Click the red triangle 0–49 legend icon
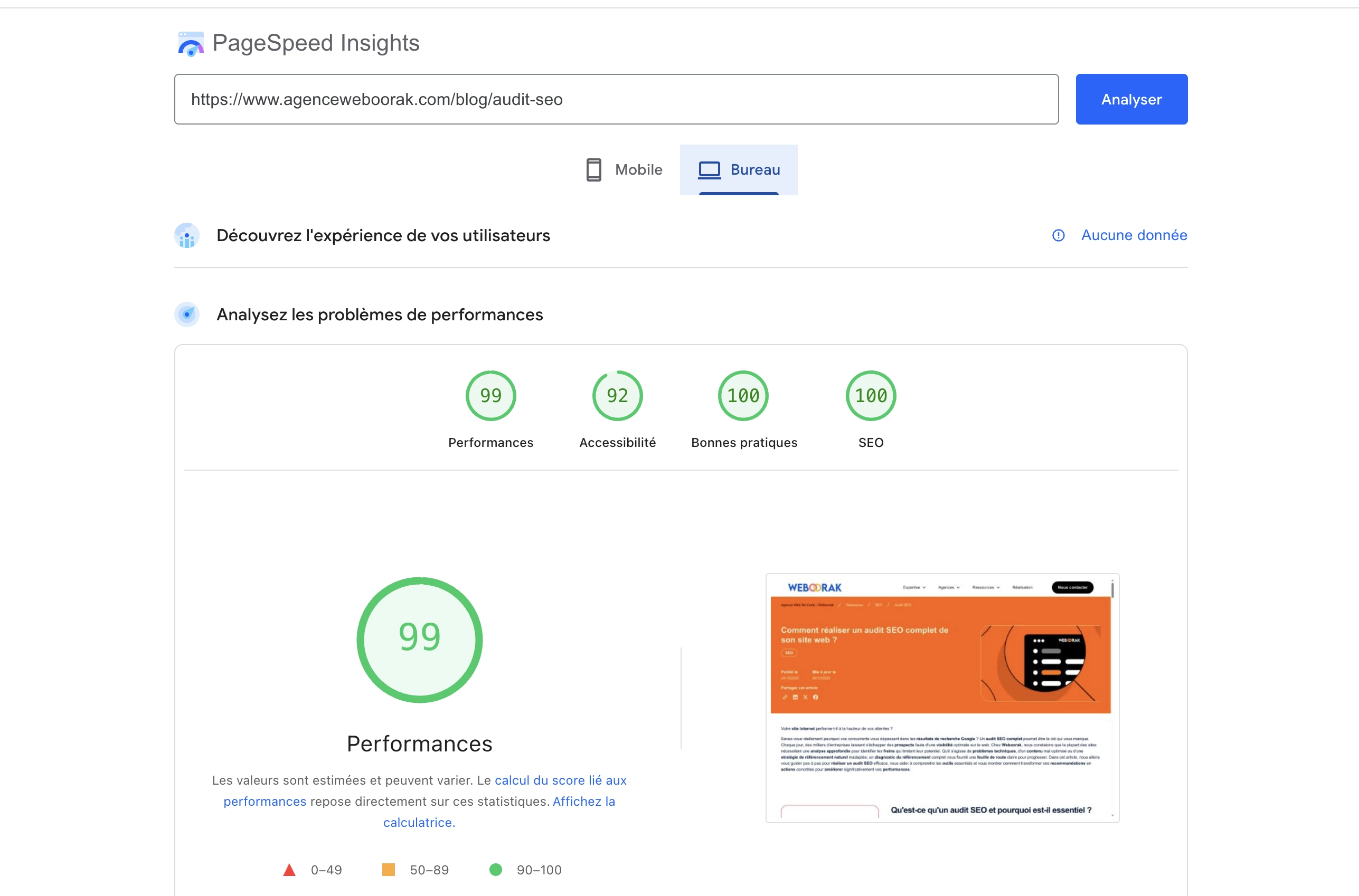Viewport: 1359px width, 896px height. [289, 870]
